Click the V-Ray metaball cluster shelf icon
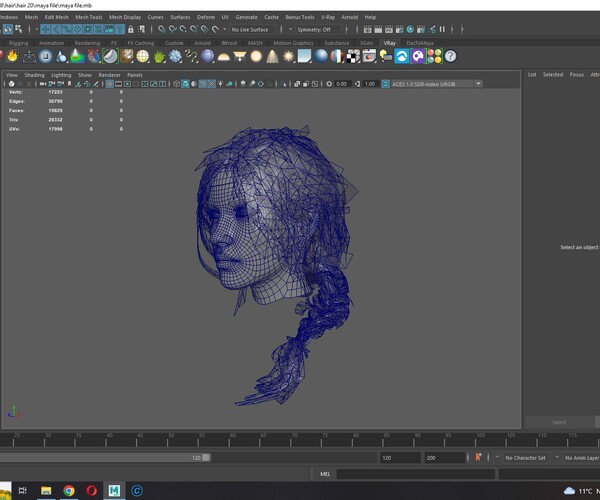The image size is (600, 500). coord(175,56)
